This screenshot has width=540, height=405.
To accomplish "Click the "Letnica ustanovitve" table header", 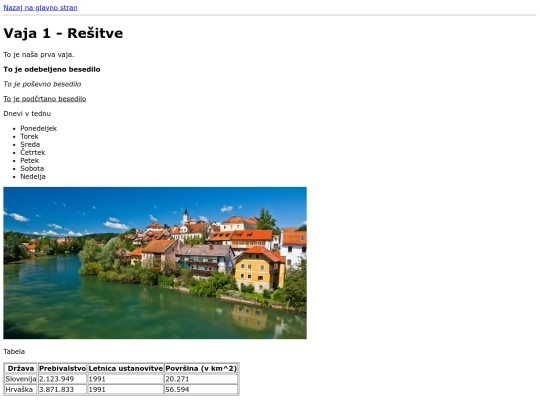I will (125, 368).
